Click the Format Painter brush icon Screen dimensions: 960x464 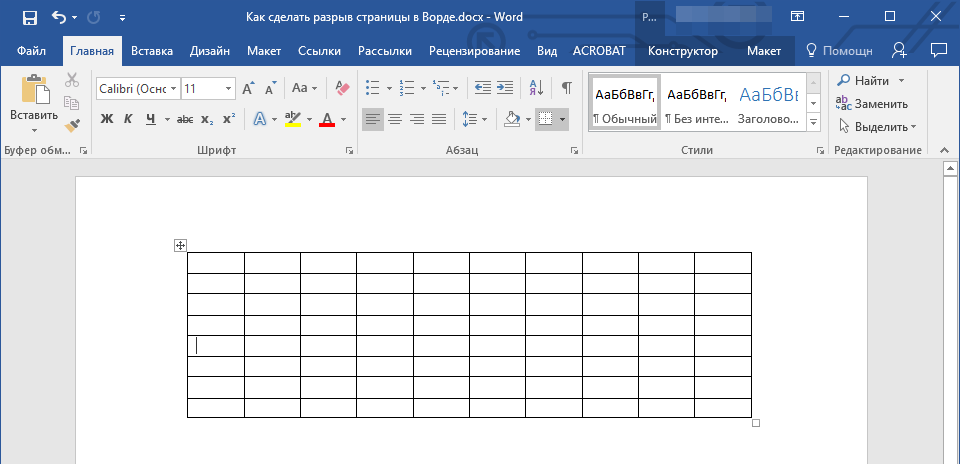(72, 125)
